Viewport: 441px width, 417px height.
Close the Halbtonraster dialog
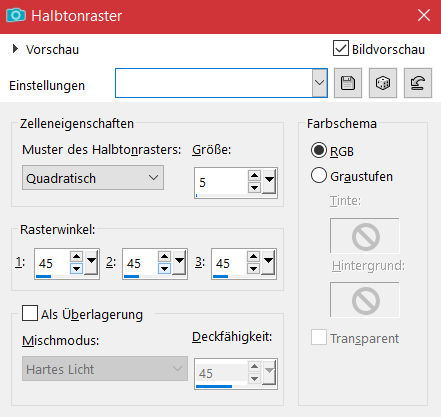[424, 15]
